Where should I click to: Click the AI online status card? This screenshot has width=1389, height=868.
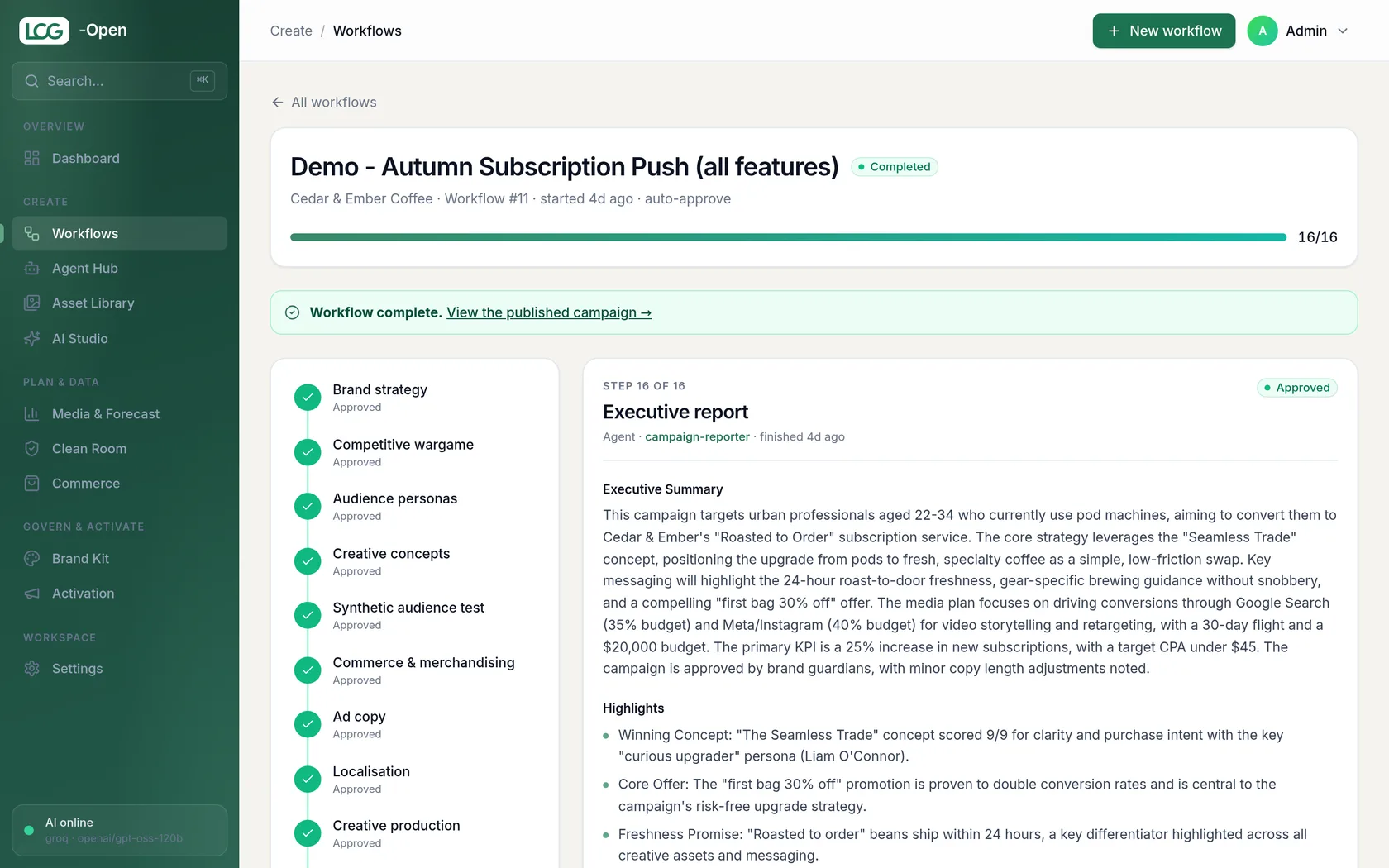119,830
